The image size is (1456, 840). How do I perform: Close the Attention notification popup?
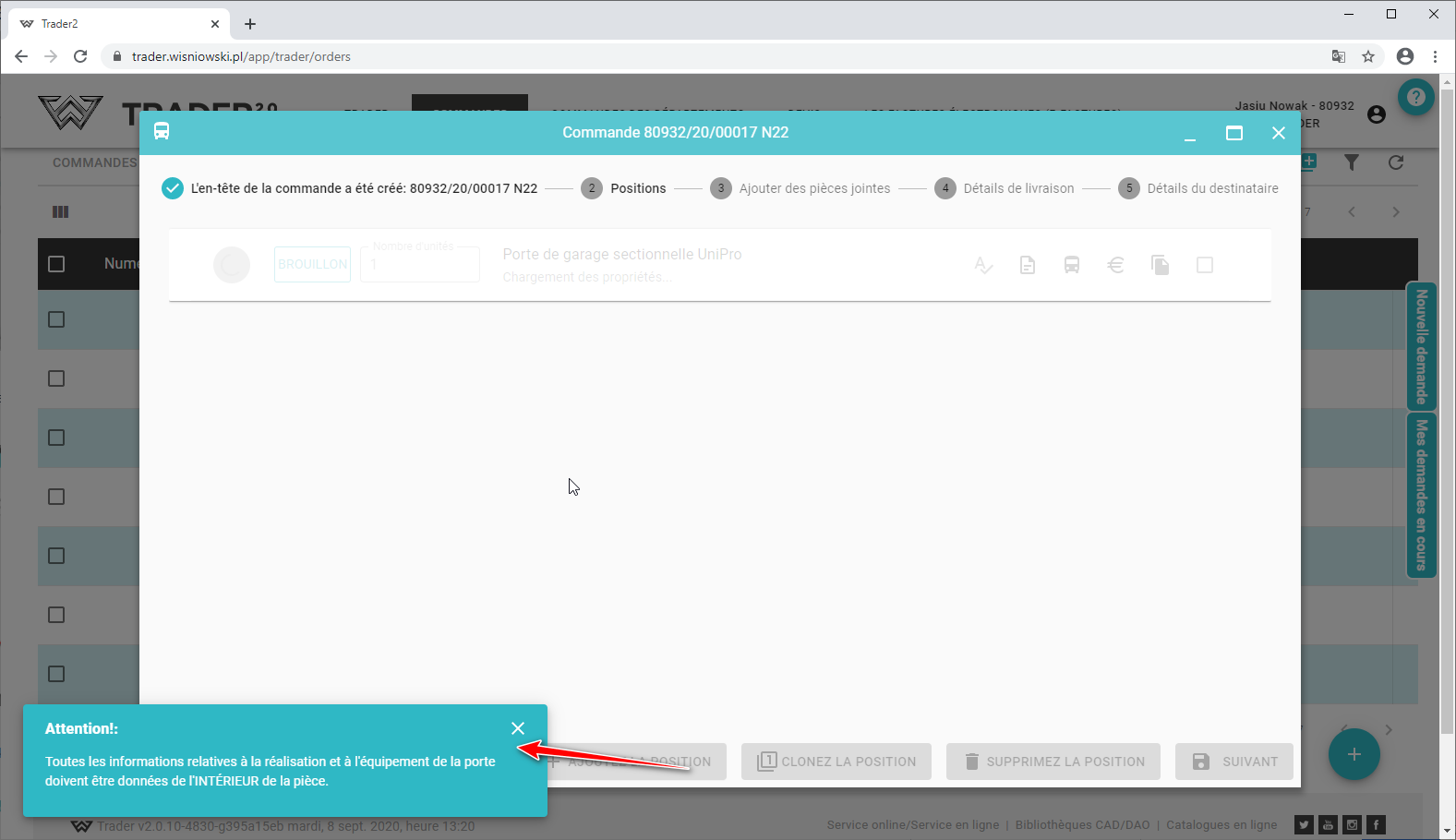(x=518, y=728)
